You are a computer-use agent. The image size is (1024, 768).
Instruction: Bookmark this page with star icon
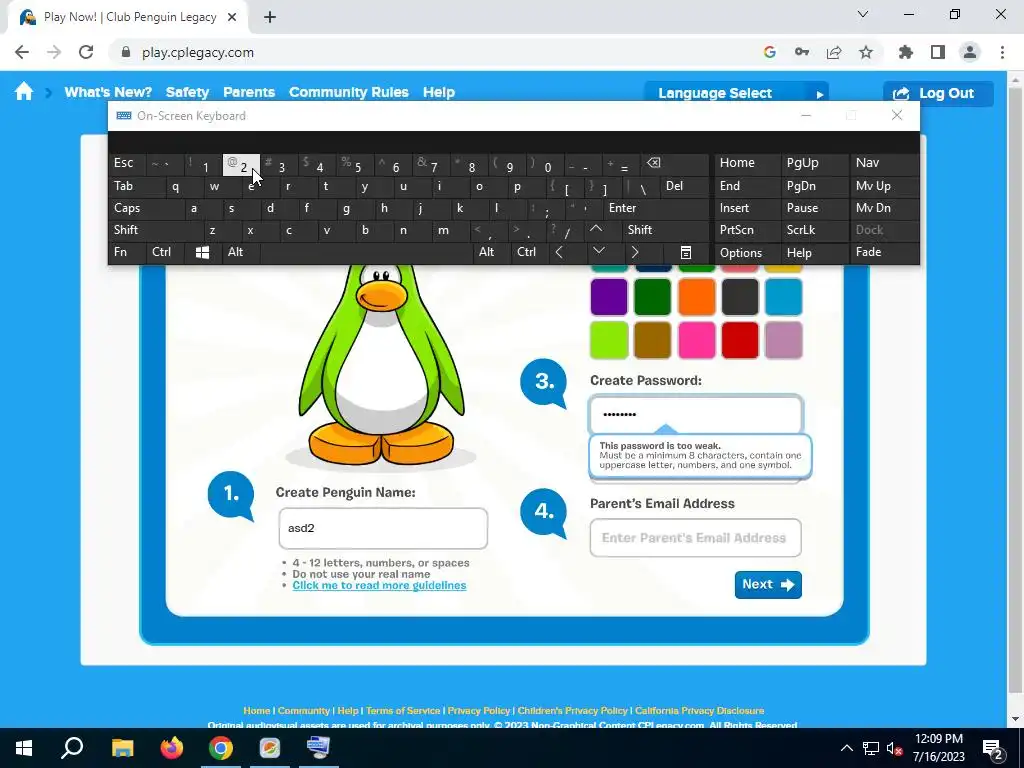pos(866,52)
